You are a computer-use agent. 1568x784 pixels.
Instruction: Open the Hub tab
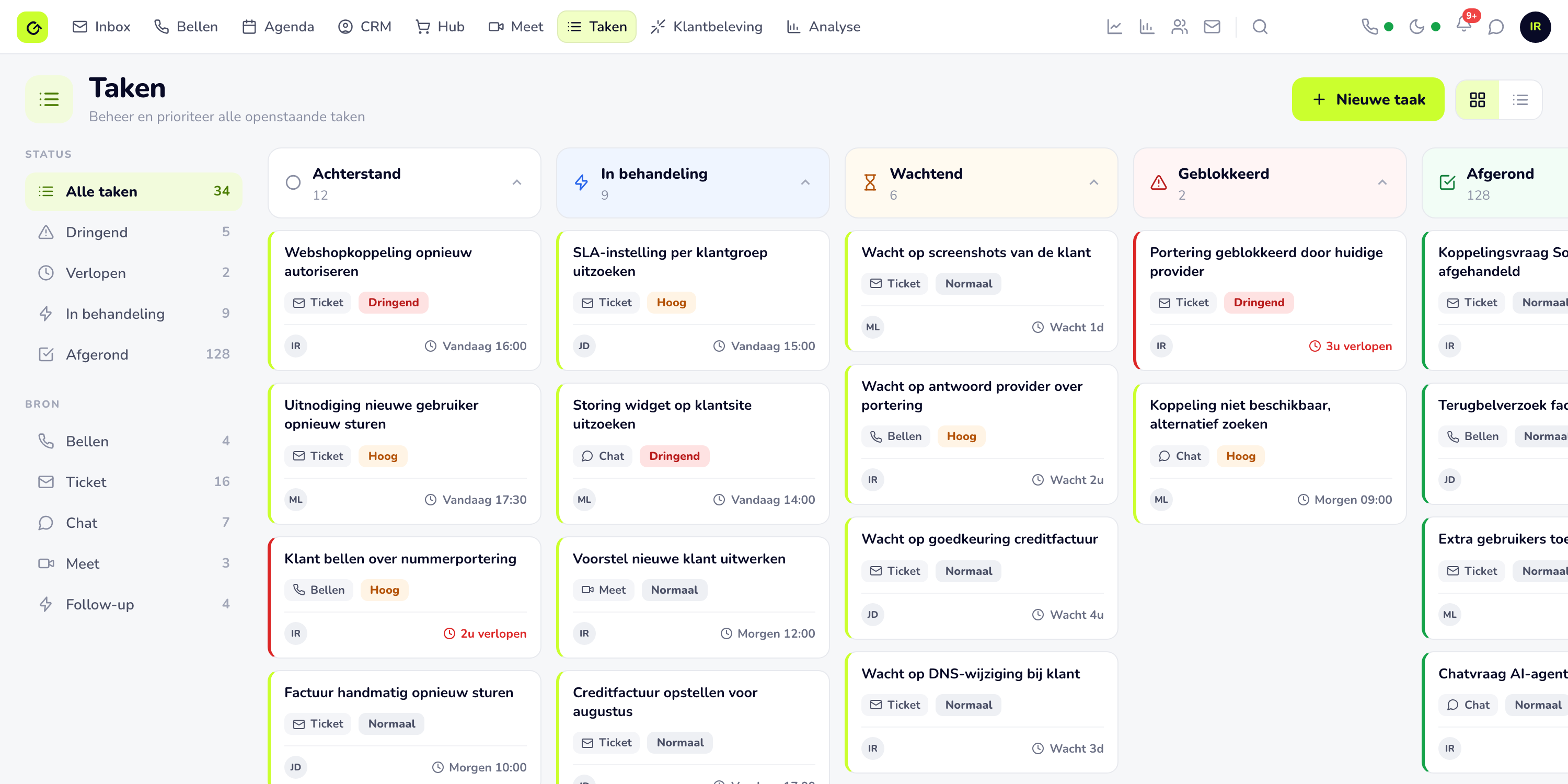(x=440, y=27)
